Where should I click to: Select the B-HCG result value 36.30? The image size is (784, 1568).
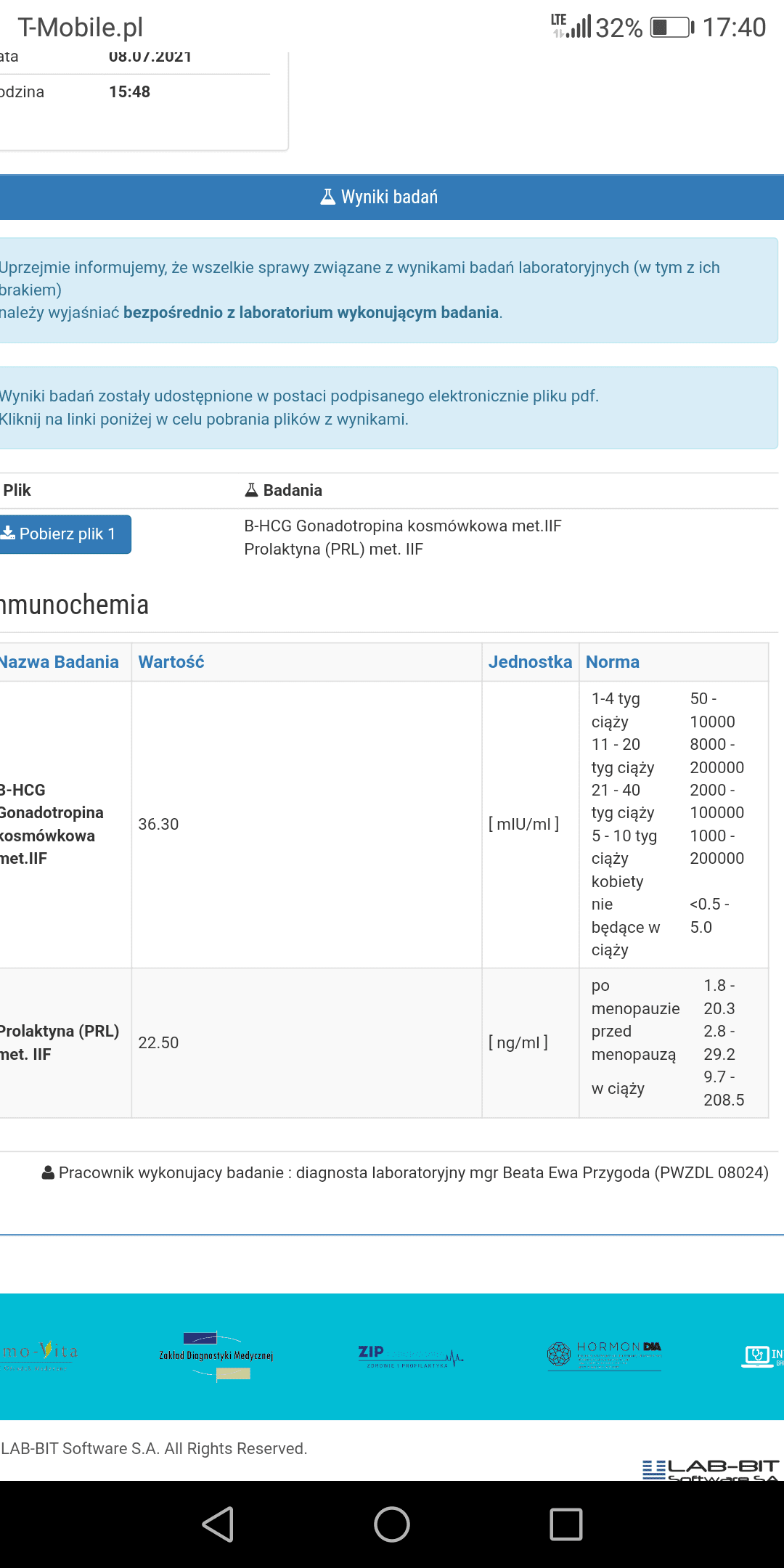(x=158, y=824)
